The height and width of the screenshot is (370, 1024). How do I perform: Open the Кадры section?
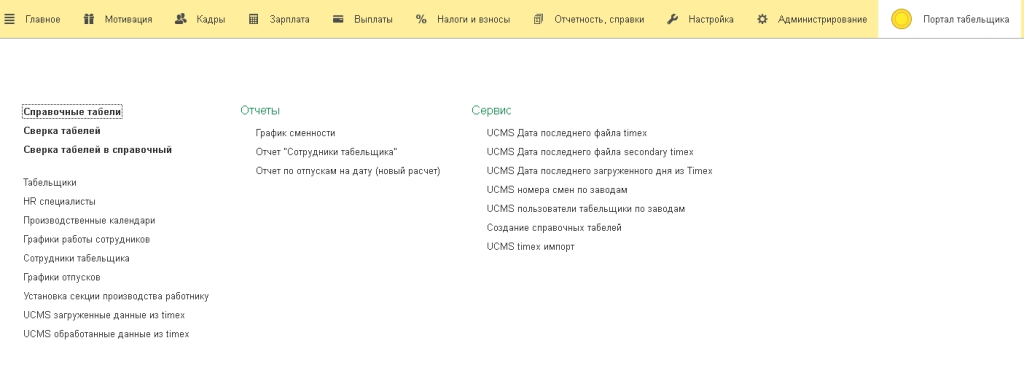click(x=211, y=20)
